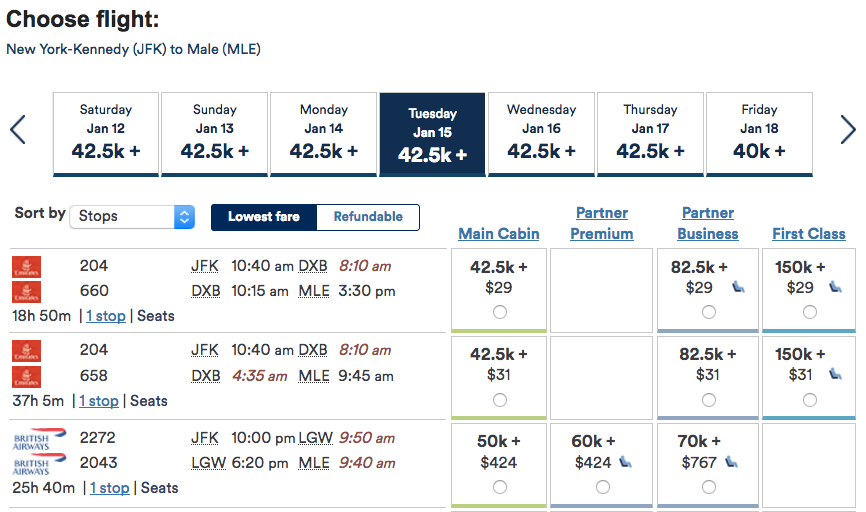Open the First Class column link
The height and width of the screenshot is (512, 866).
click(808, 234)
